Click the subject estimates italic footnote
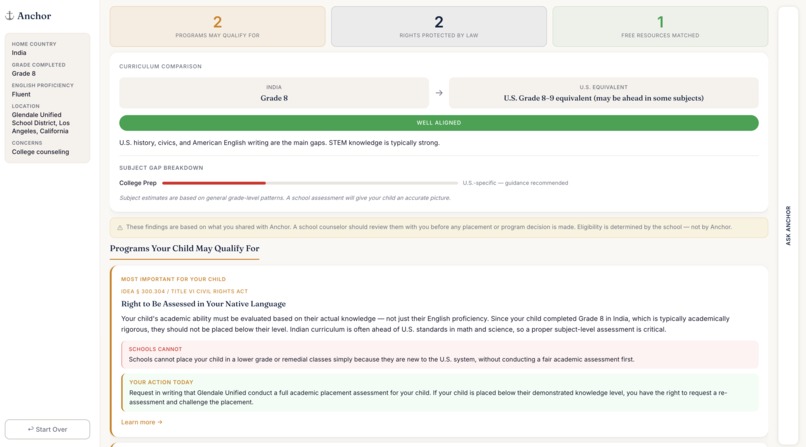806x447 pixels. (285, 198)
